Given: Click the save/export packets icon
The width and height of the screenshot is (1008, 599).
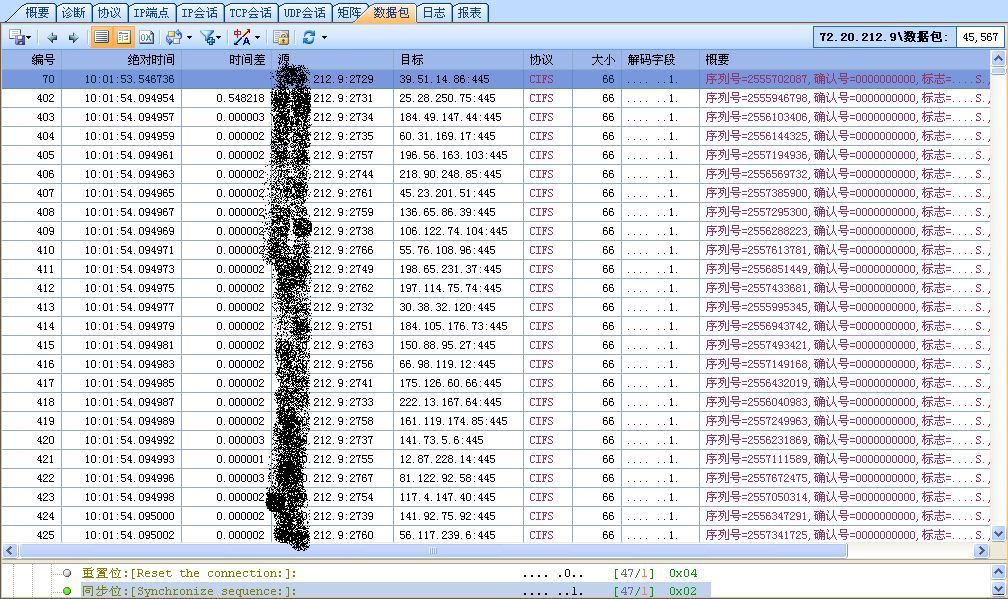Looking at the screenshot, I should point(17,37).
